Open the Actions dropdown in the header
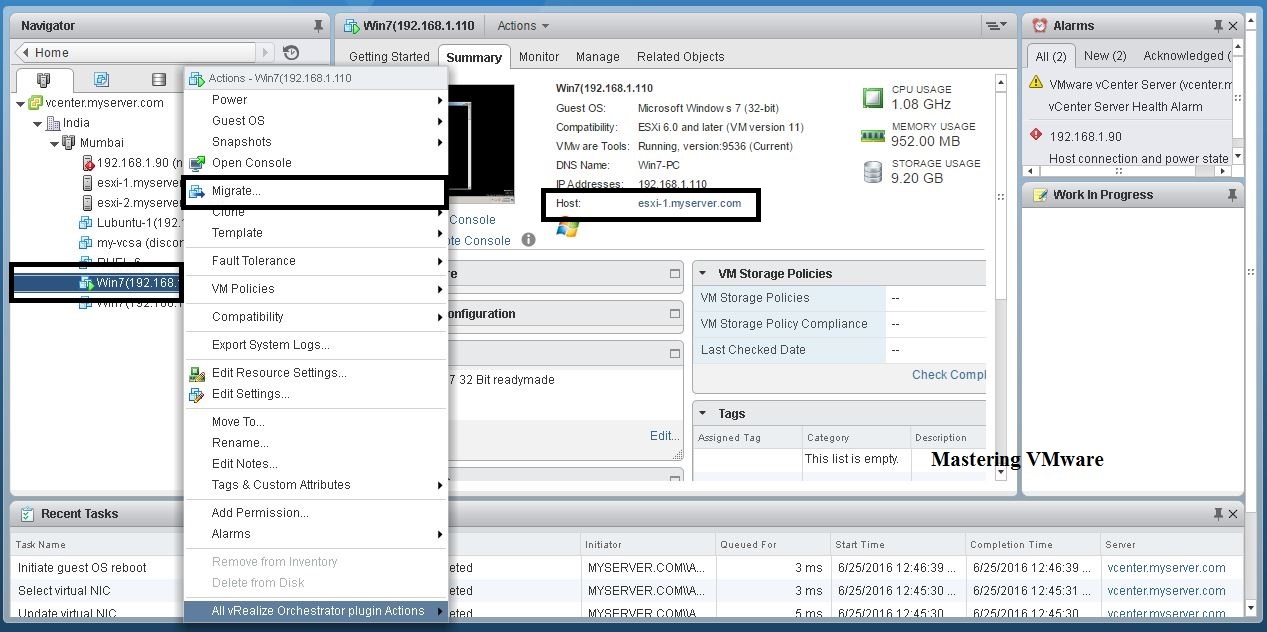The width and height of the screenshot is (1267, 632). coord(523,26)
